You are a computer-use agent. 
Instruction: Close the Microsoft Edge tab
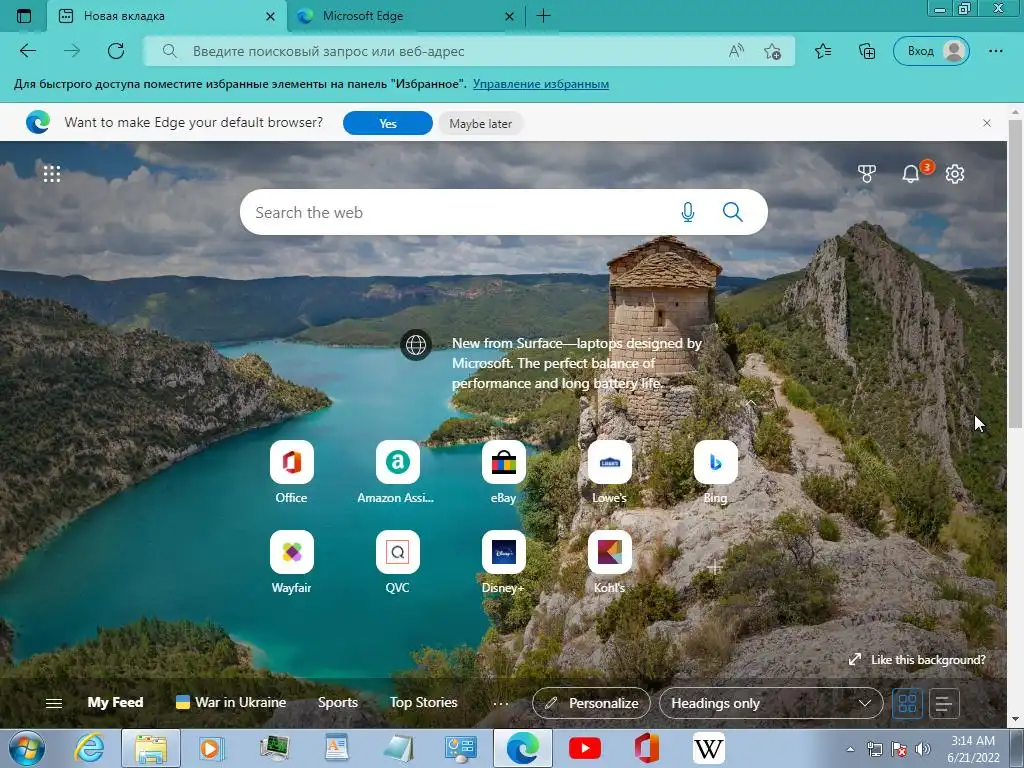coord(509,17)
